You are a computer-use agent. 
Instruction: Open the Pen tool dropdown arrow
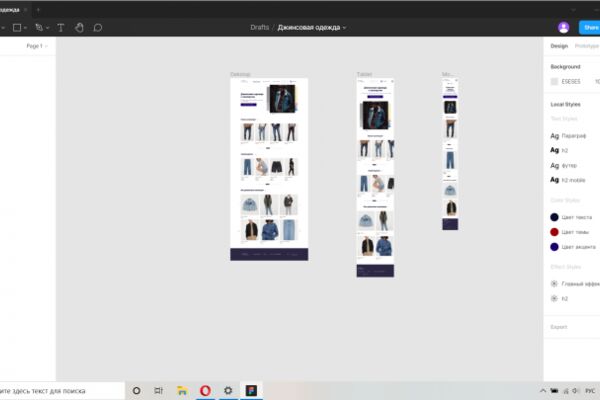point(47,28)
